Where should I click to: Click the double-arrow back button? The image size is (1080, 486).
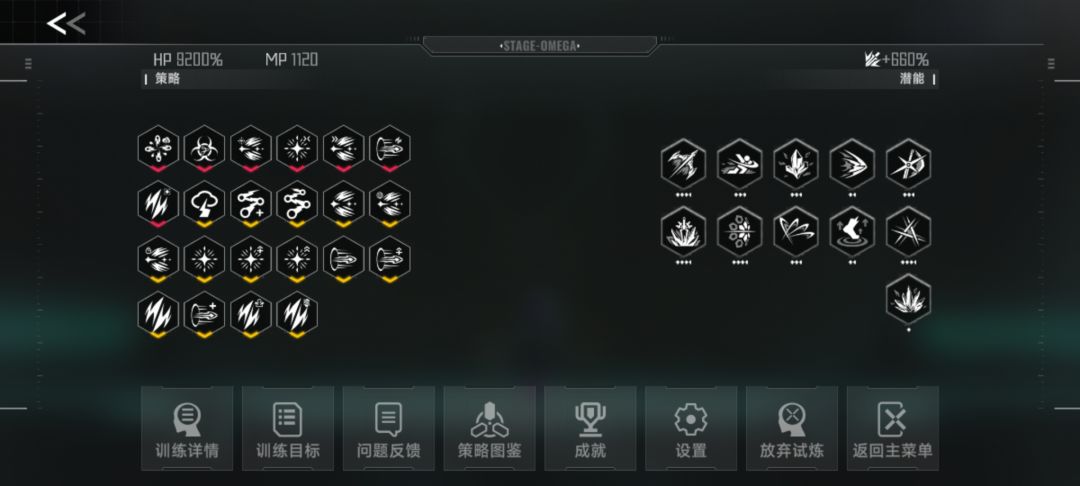click(x=66, y=24)
